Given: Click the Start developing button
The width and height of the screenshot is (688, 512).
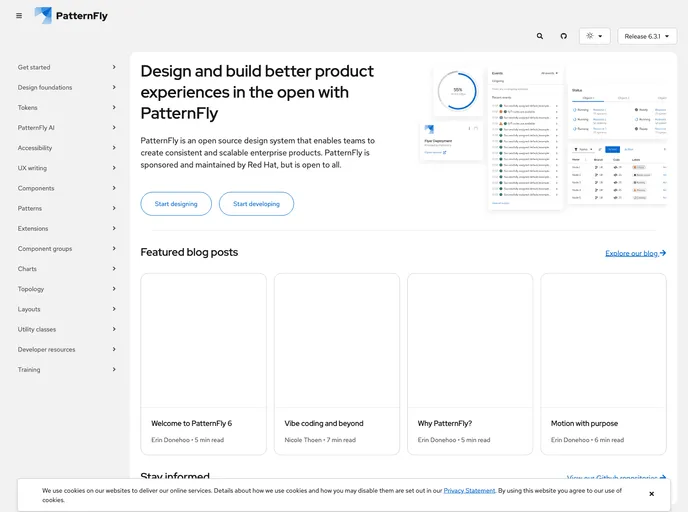Looking at the screenshot, I should click(x=256, y=204).
